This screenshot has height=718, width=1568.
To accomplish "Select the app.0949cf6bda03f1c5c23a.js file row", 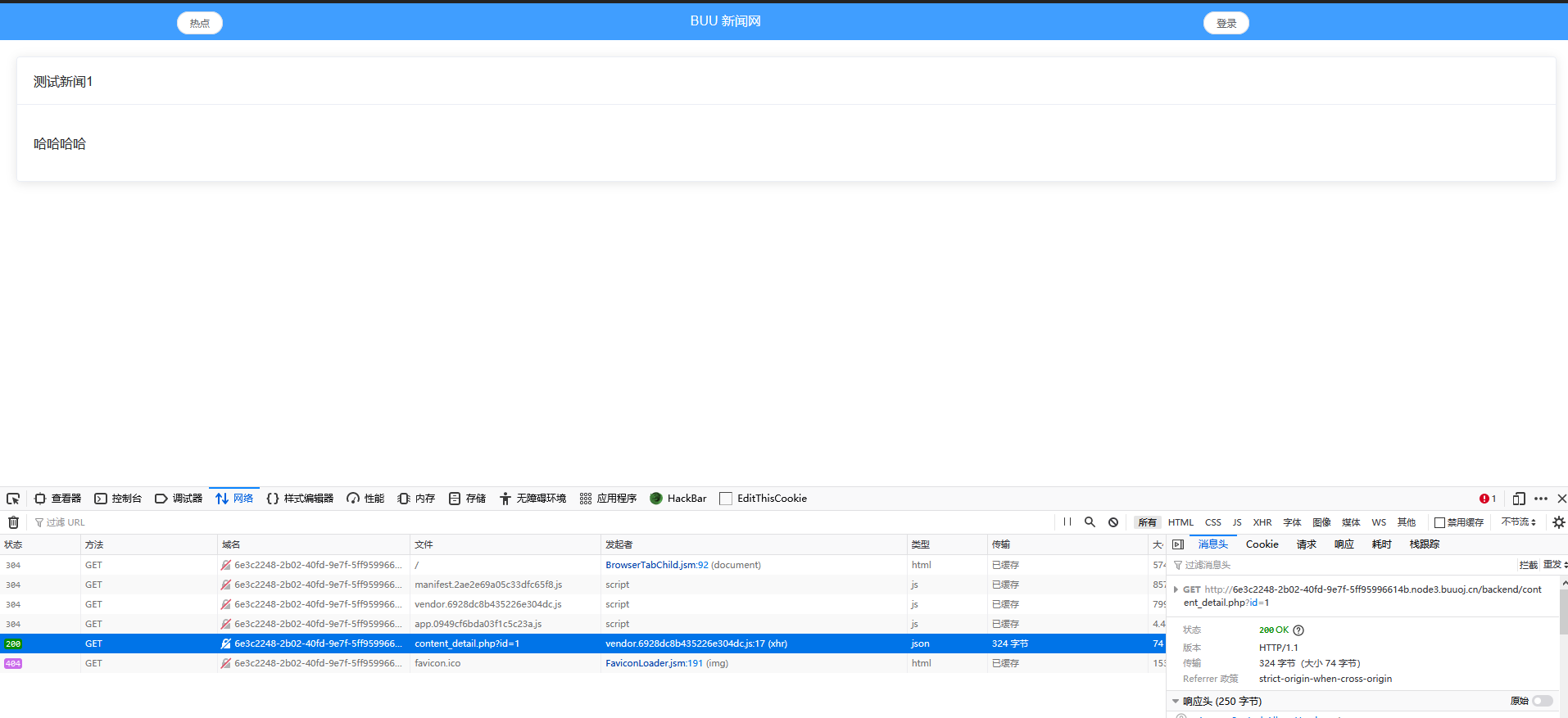I will click(582, 624).
